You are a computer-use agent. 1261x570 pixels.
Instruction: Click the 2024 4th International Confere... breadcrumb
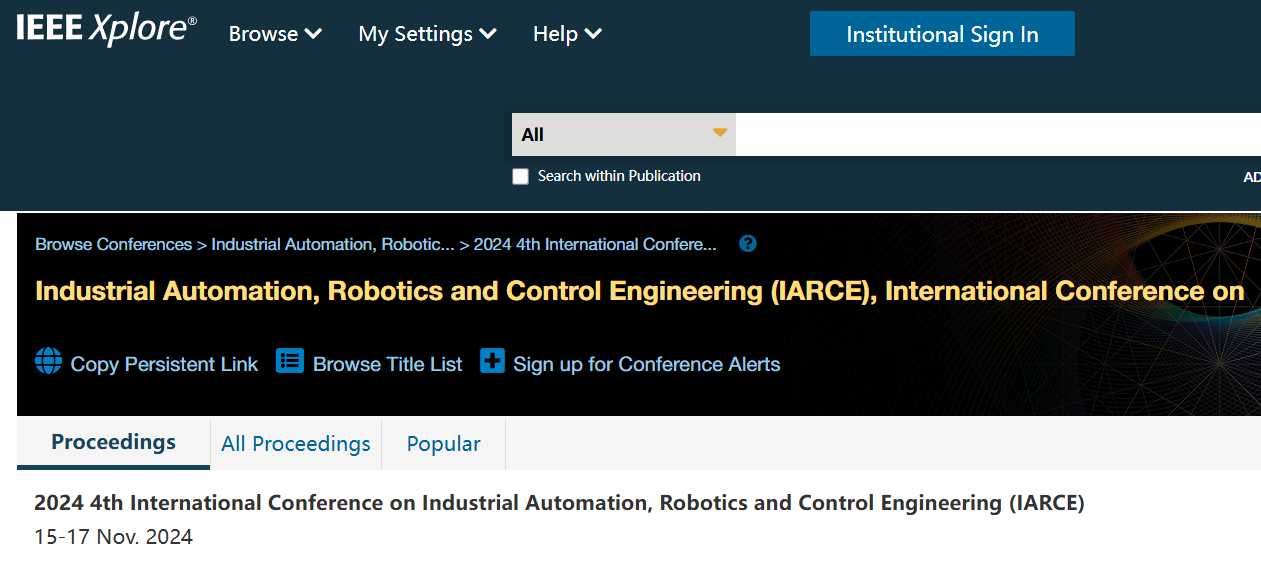(x=595, y=244)
